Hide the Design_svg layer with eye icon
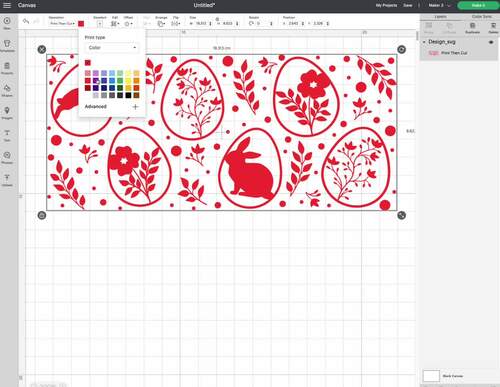The height and width of the screenshot is (387, 500). pyautogui.click(x=491, y=42)
